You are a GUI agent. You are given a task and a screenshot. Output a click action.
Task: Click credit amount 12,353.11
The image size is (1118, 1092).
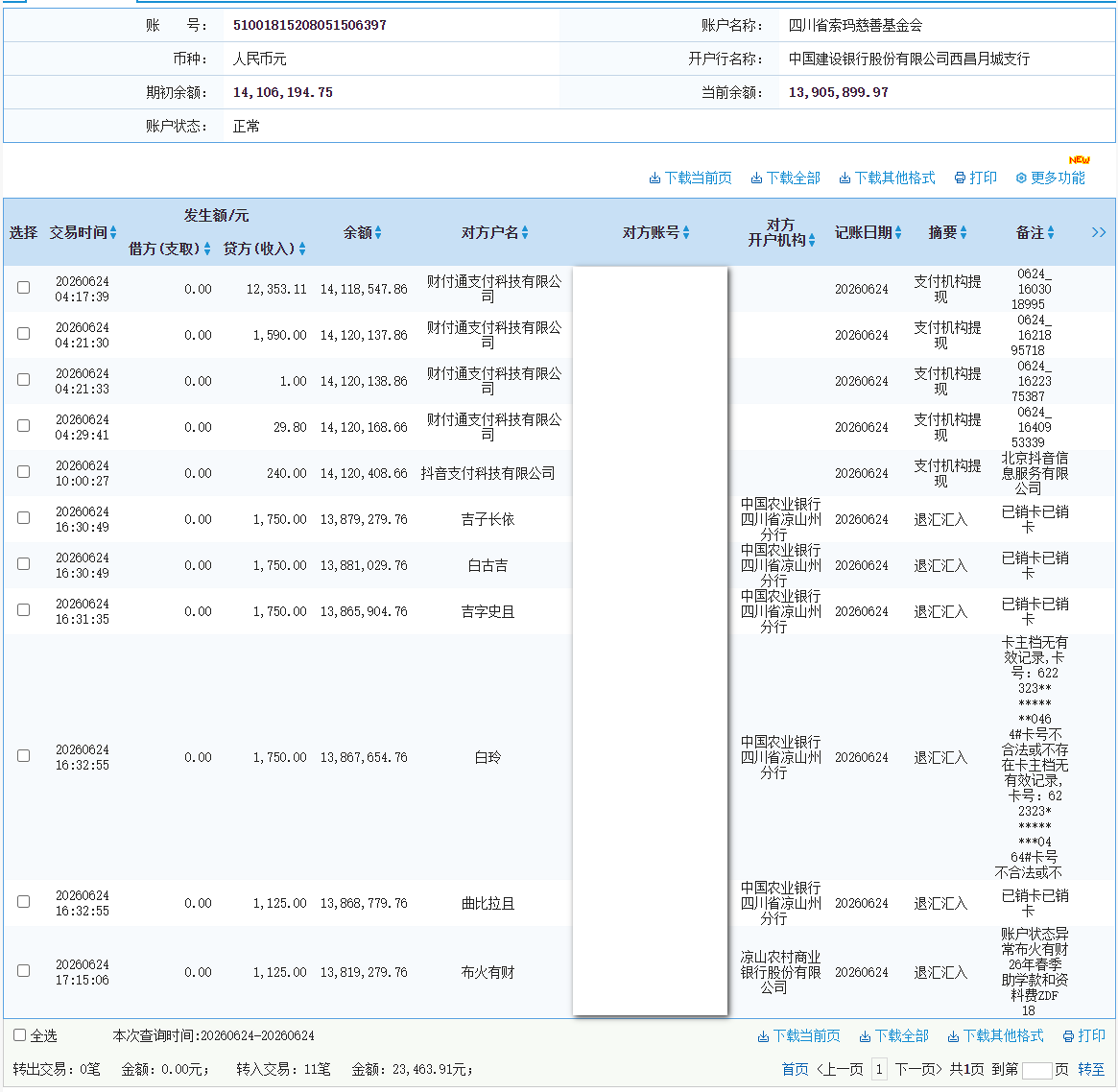click(x=276, y=290)
